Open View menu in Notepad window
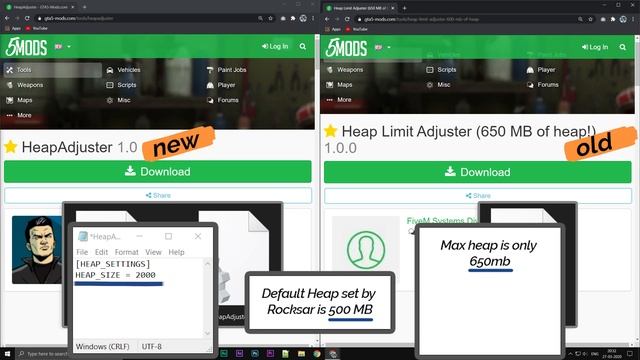Screen dimensions: 640x360 tap(153, 252)
